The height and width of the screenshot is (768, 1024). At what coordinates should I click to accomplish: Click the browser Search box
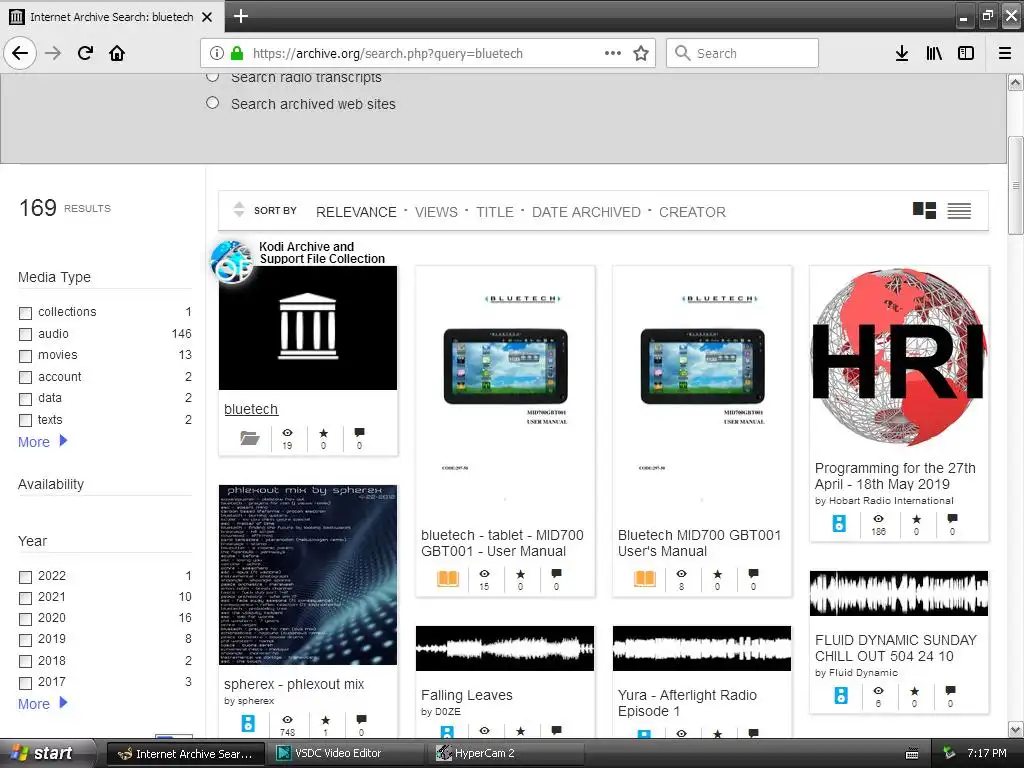742,53
